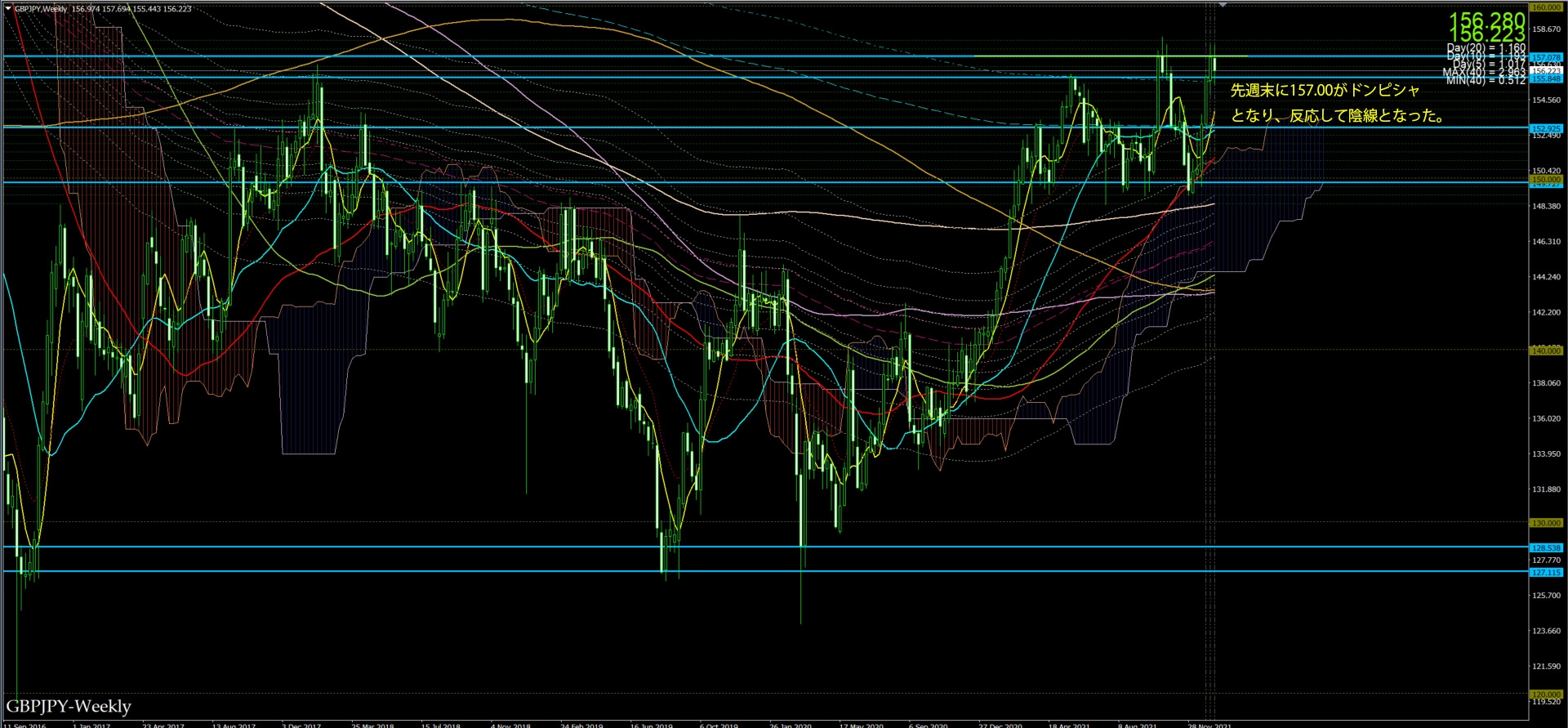Click the white 156.223 current price axis label
This screenshot has height=728, width=1568.
[x=1546, y=71]
